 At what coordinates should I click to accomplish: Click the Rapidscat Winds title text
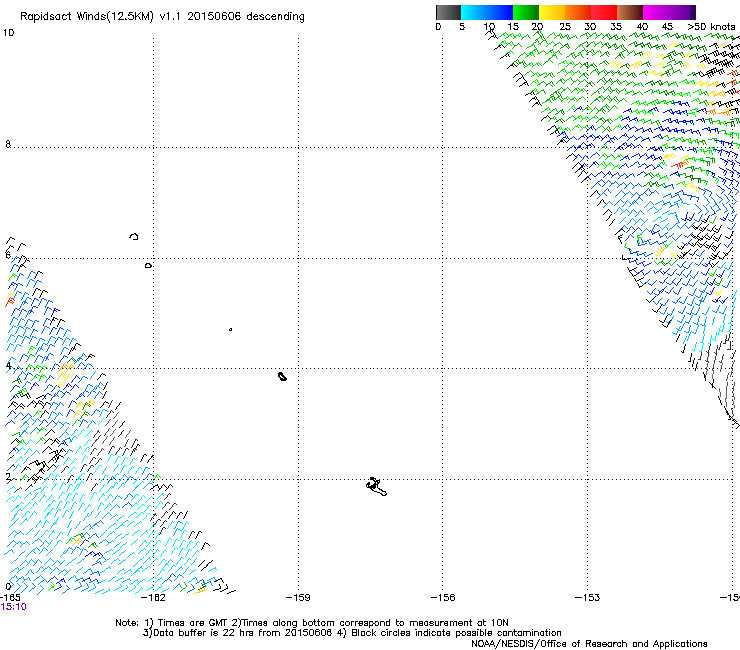[x=162, y=17]
